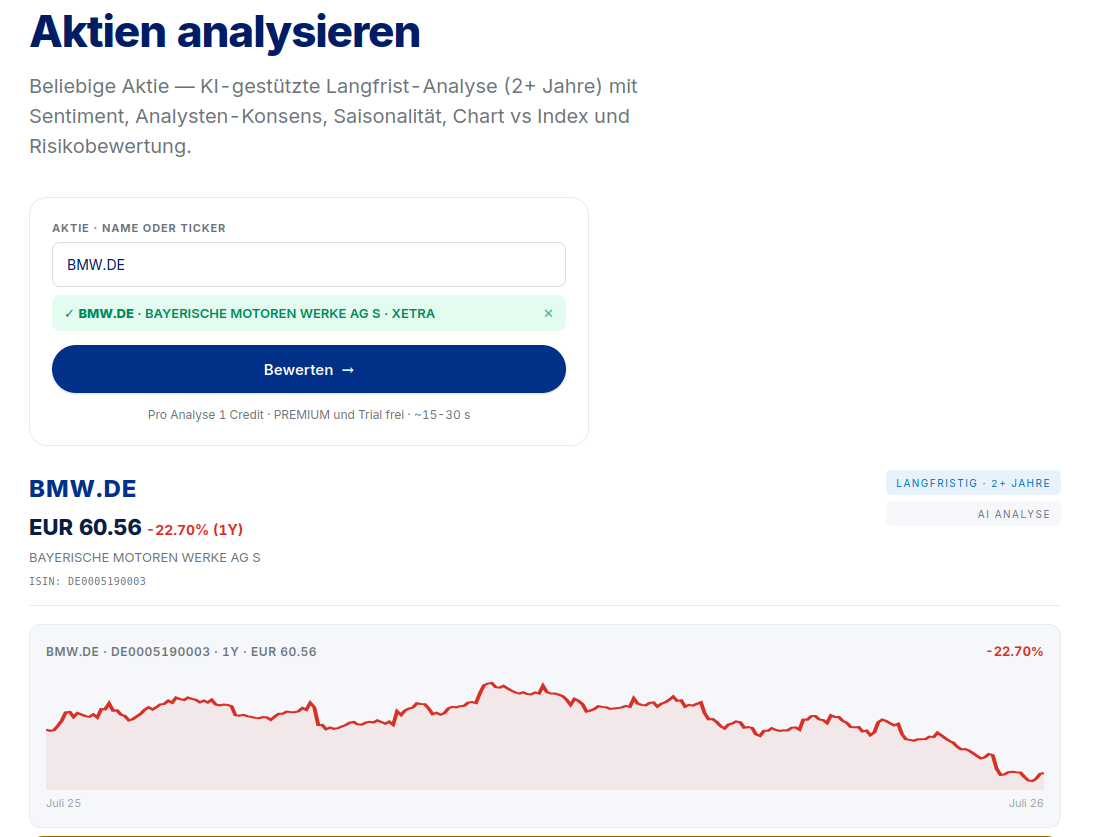Viewport: 1096px width, 837px height.
Task: Click the Bewerten button
Action: click(308, 369)
